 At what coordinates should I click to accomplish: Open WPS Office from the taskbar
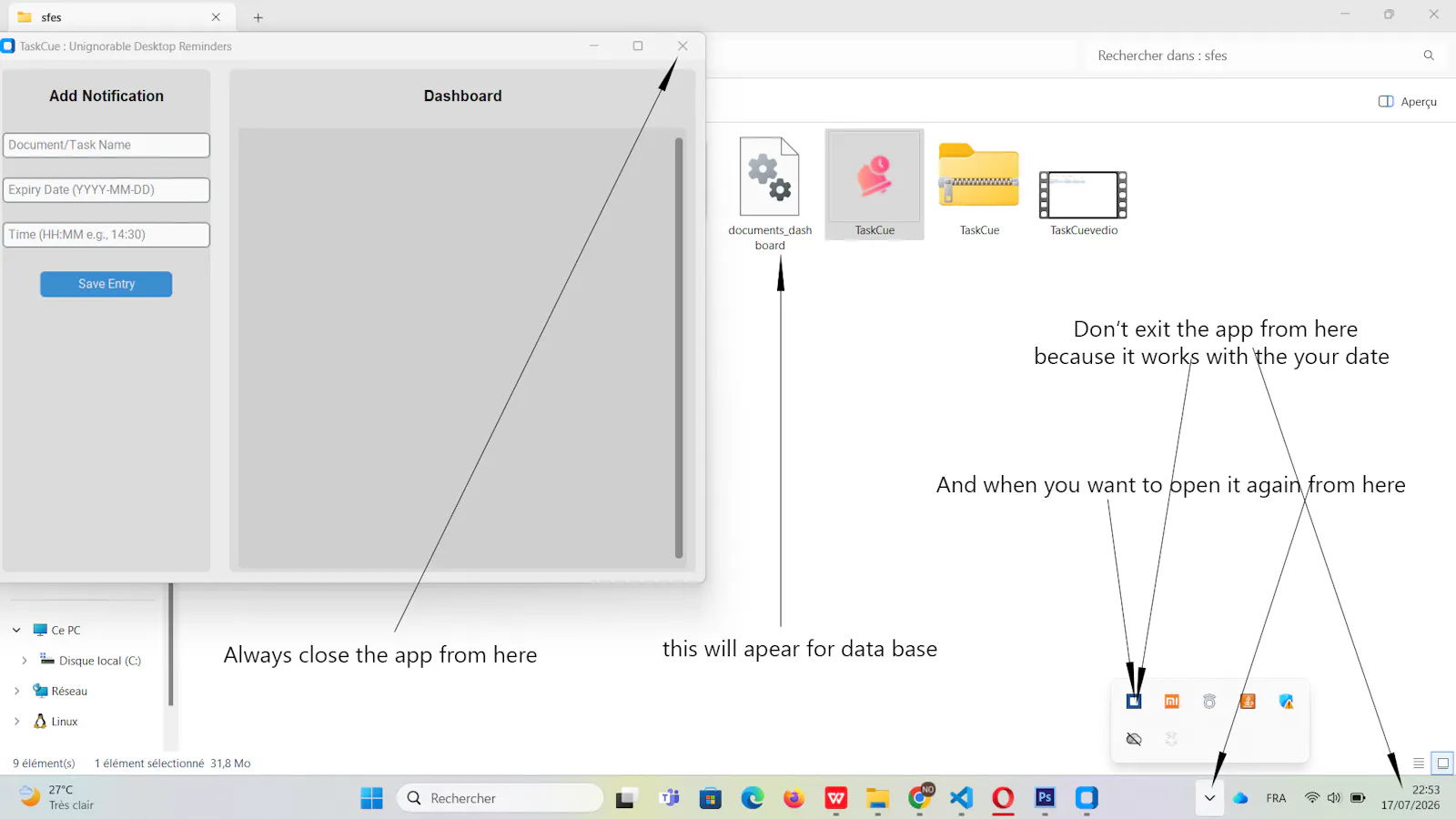tap(836, 798)
